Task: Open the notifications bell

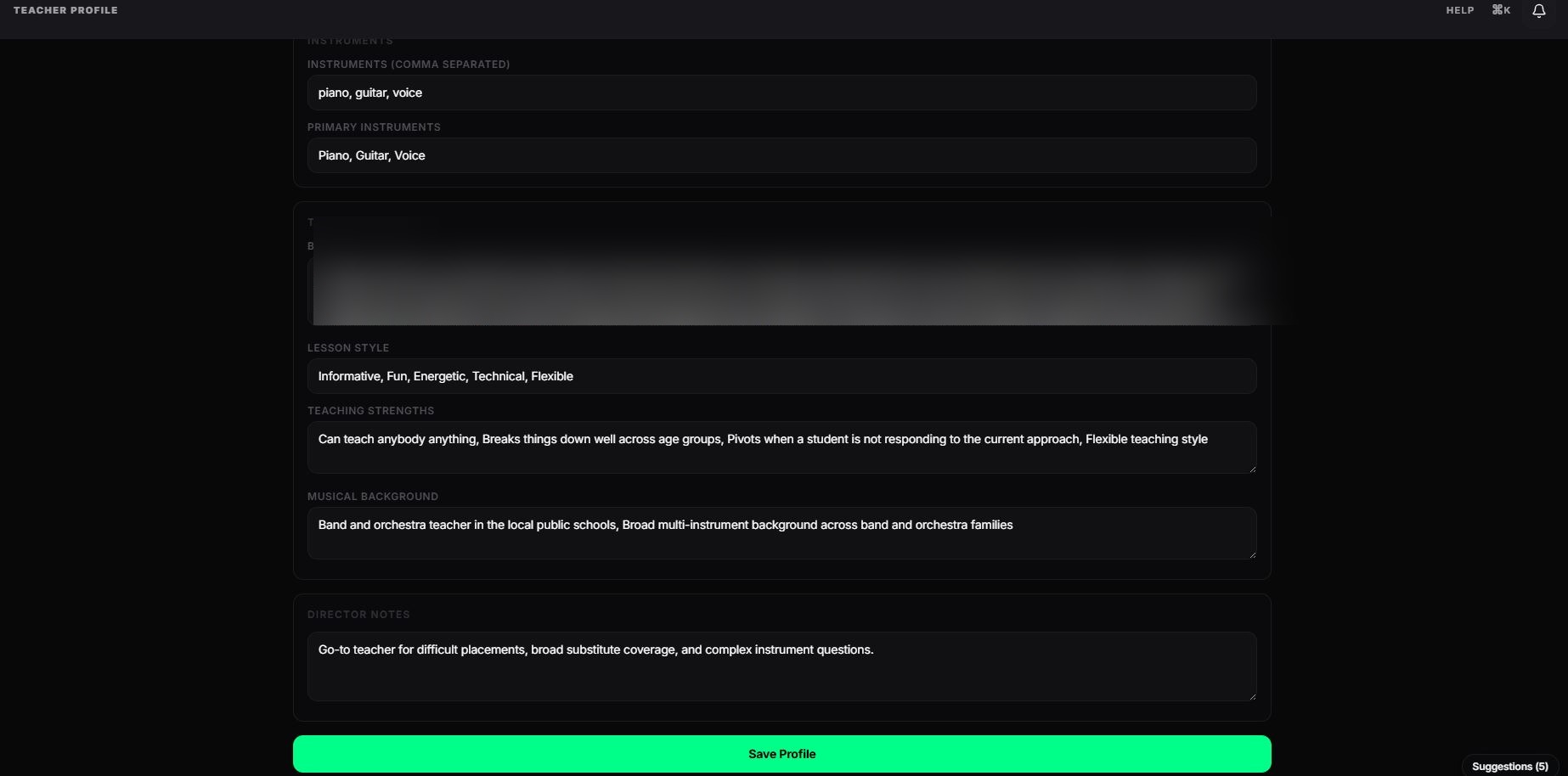Action: click(x=1538, y=11)
